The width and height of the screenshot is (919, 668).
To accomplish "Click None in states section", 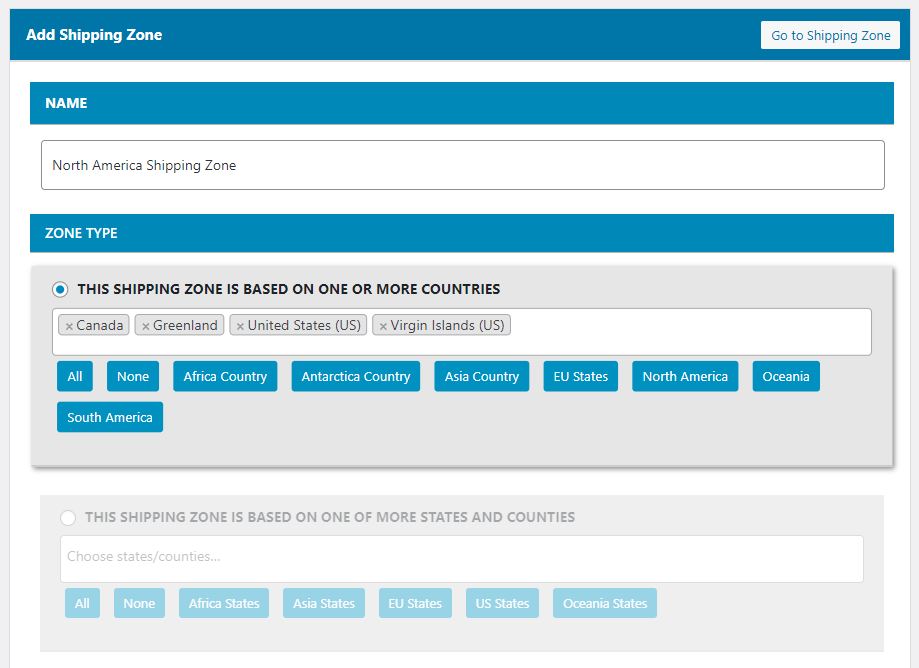I will [139, 603].
